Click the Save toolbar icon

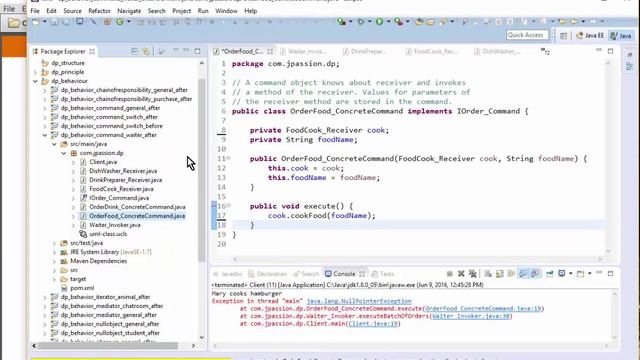(54, 22)
